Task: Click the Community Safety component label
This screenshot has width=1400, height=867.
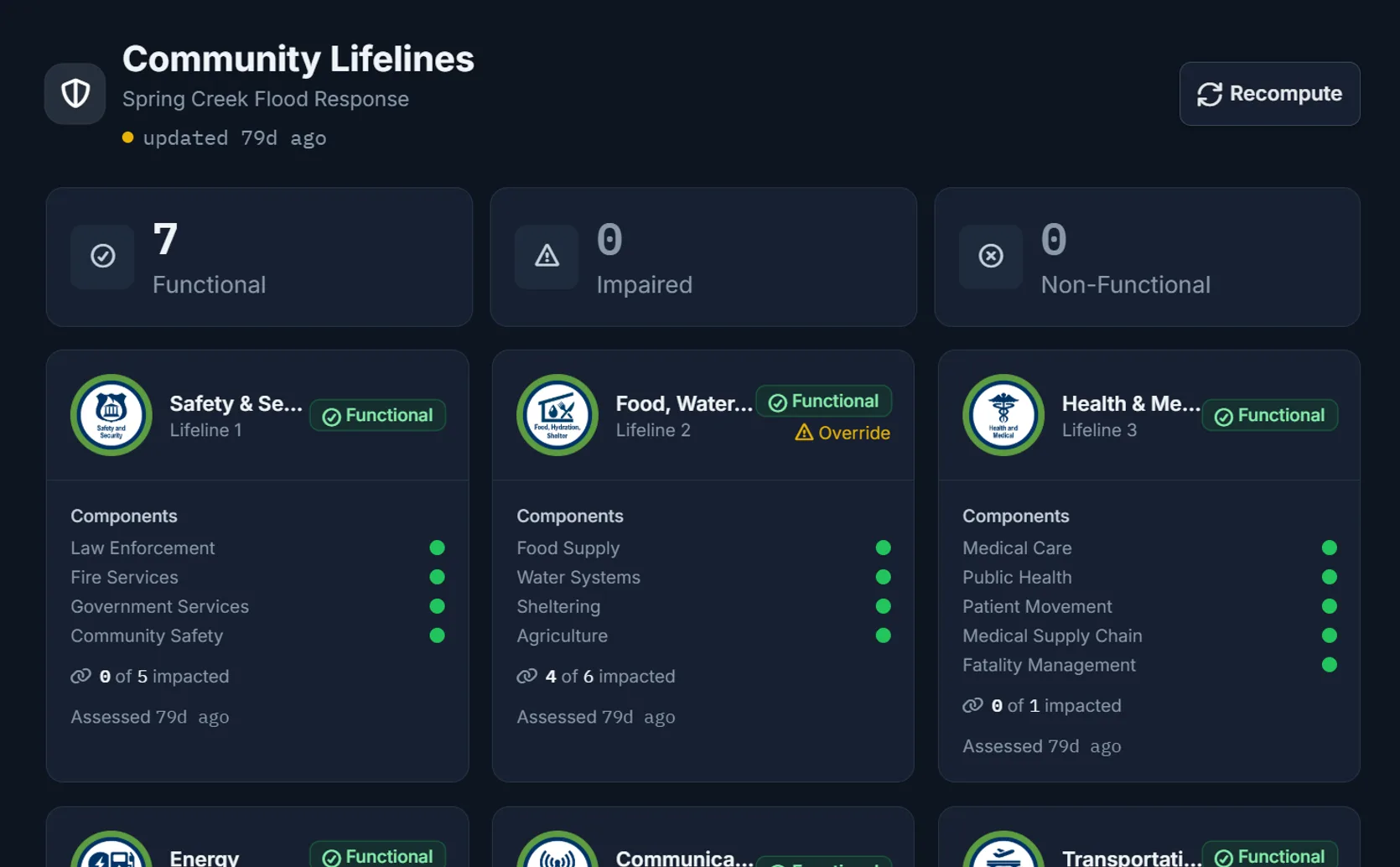Action: coord(147,636)
